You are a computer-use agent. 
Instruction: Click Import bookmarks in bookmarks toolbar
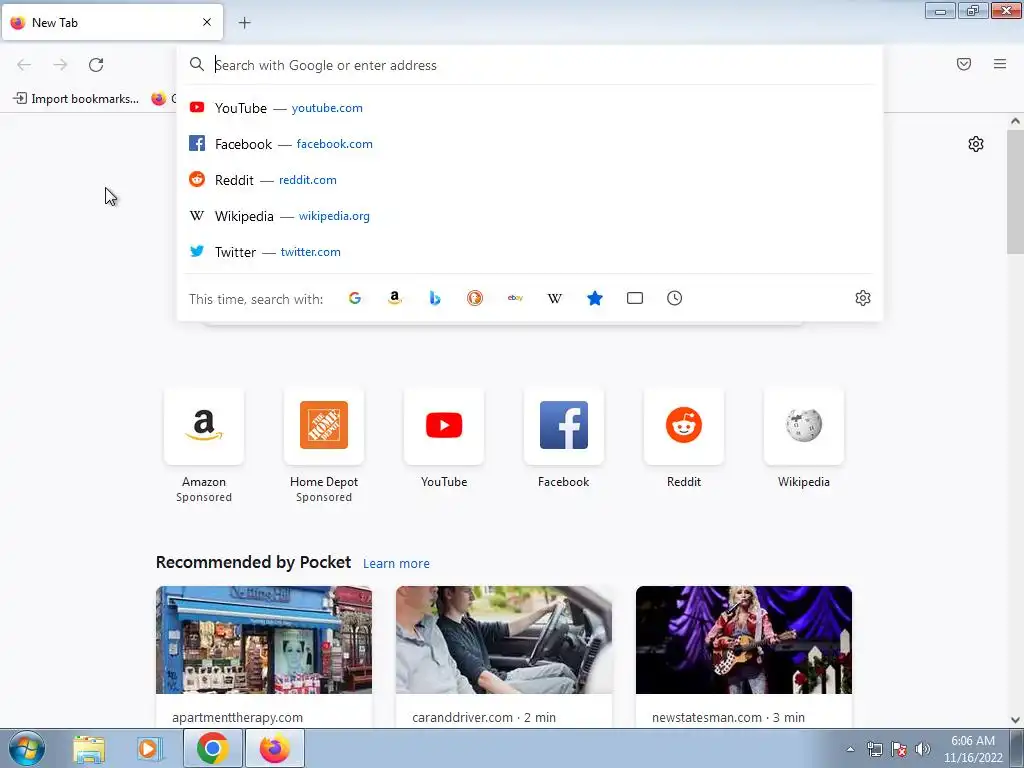click(x=76, y=99)
